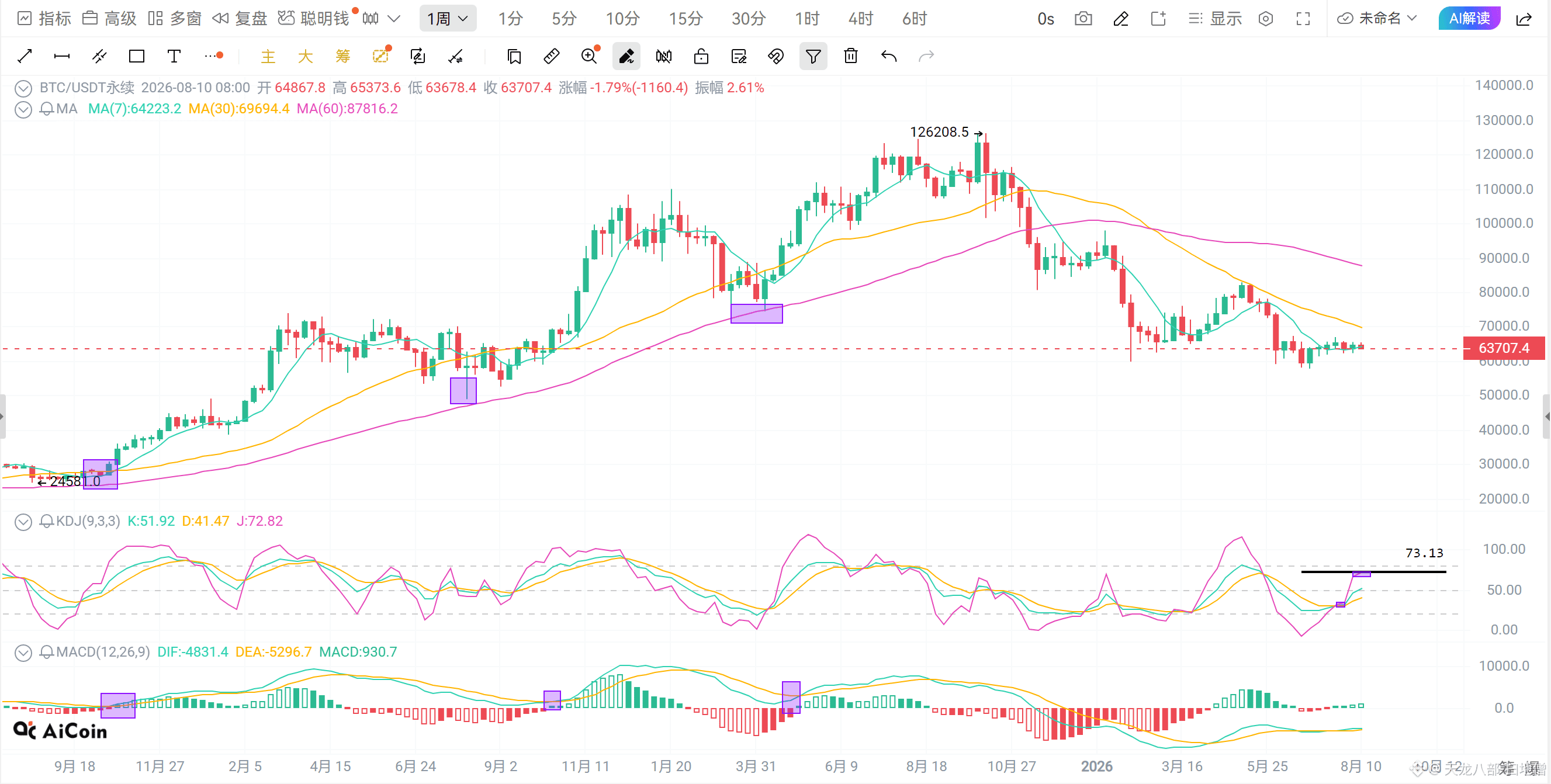The image size is (1551, 784).
Task: Open the ruler measurement tool
Action: pyautogui.click(x=552, y=56)
